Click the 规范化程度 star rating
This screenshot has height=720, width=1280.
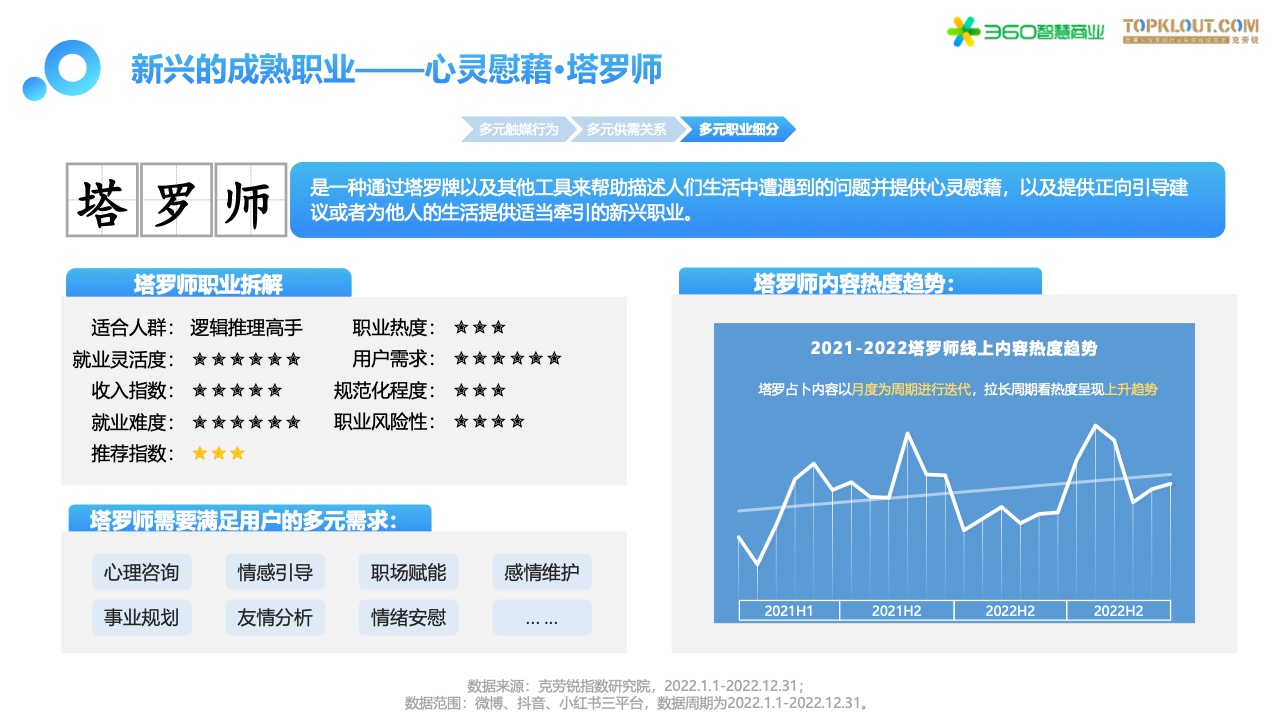tap(480, 390)
